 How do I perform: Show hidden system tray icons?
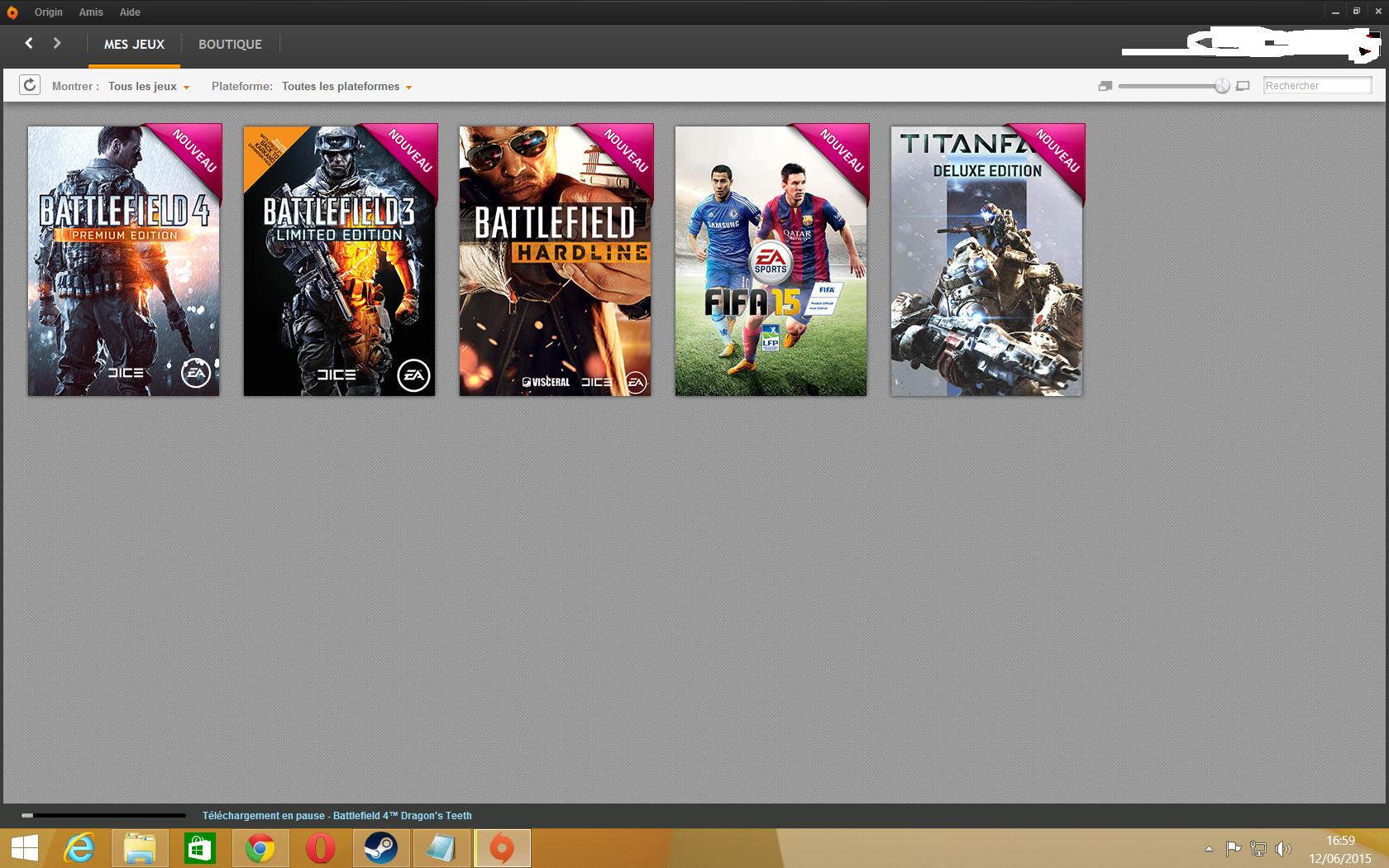point(1209,849)
